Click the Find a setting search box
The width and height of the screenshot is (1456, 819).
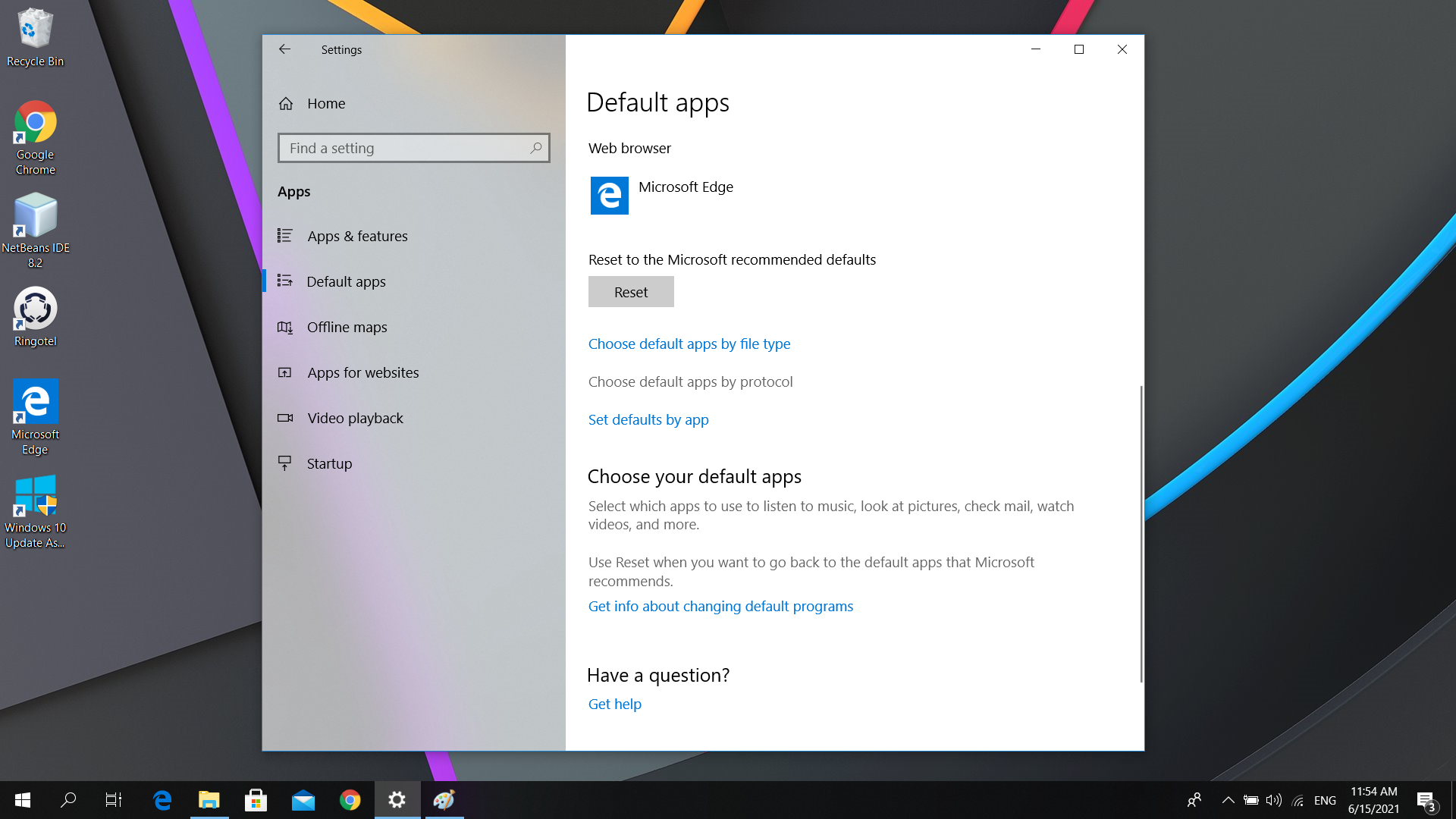(x=413, y=148)
